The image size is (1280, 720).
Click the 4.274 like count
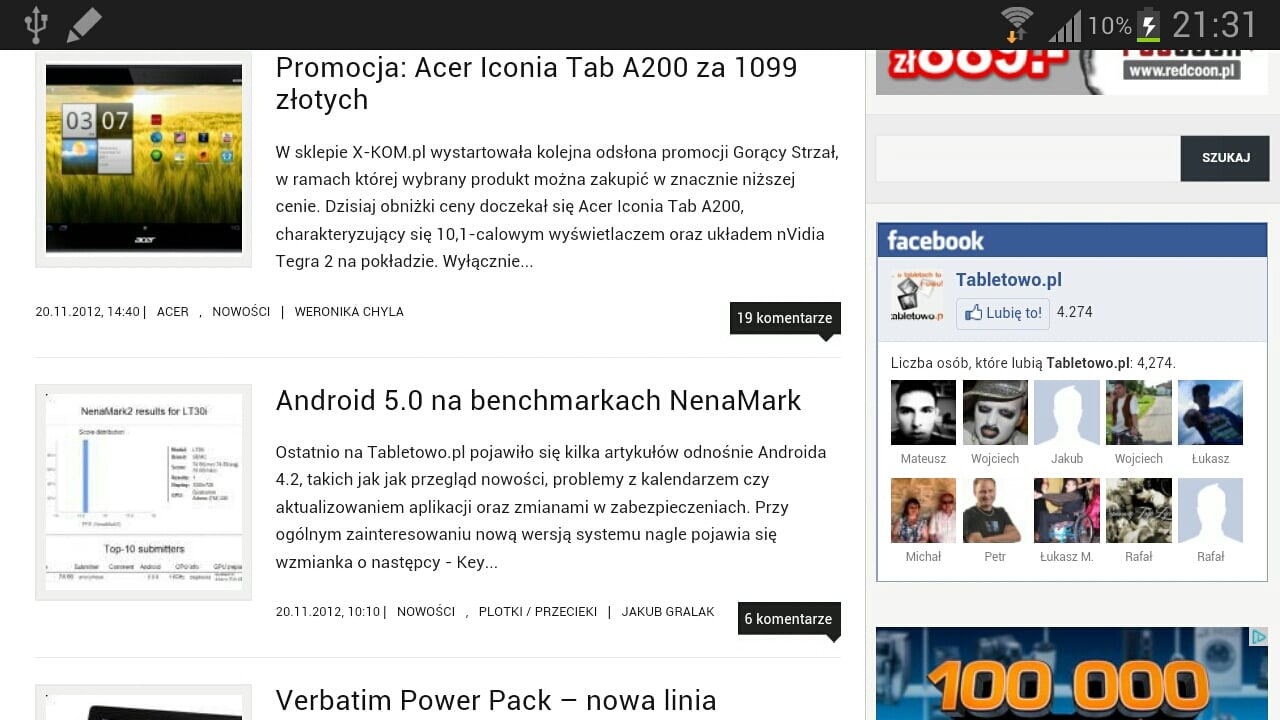1075,313
